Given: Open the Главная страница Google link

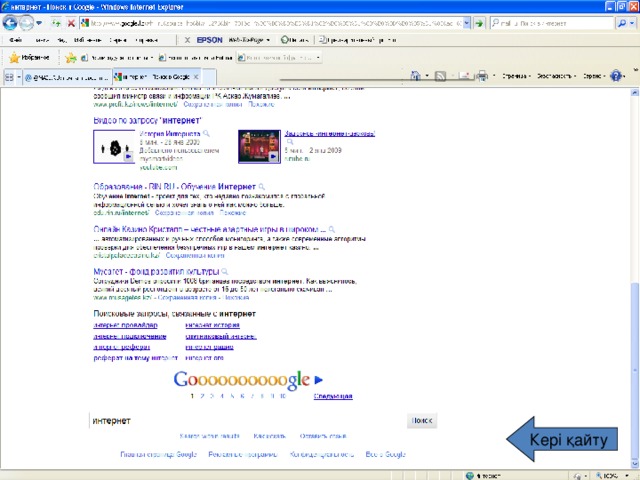Looking at the screenshot, I should point(158,454).
